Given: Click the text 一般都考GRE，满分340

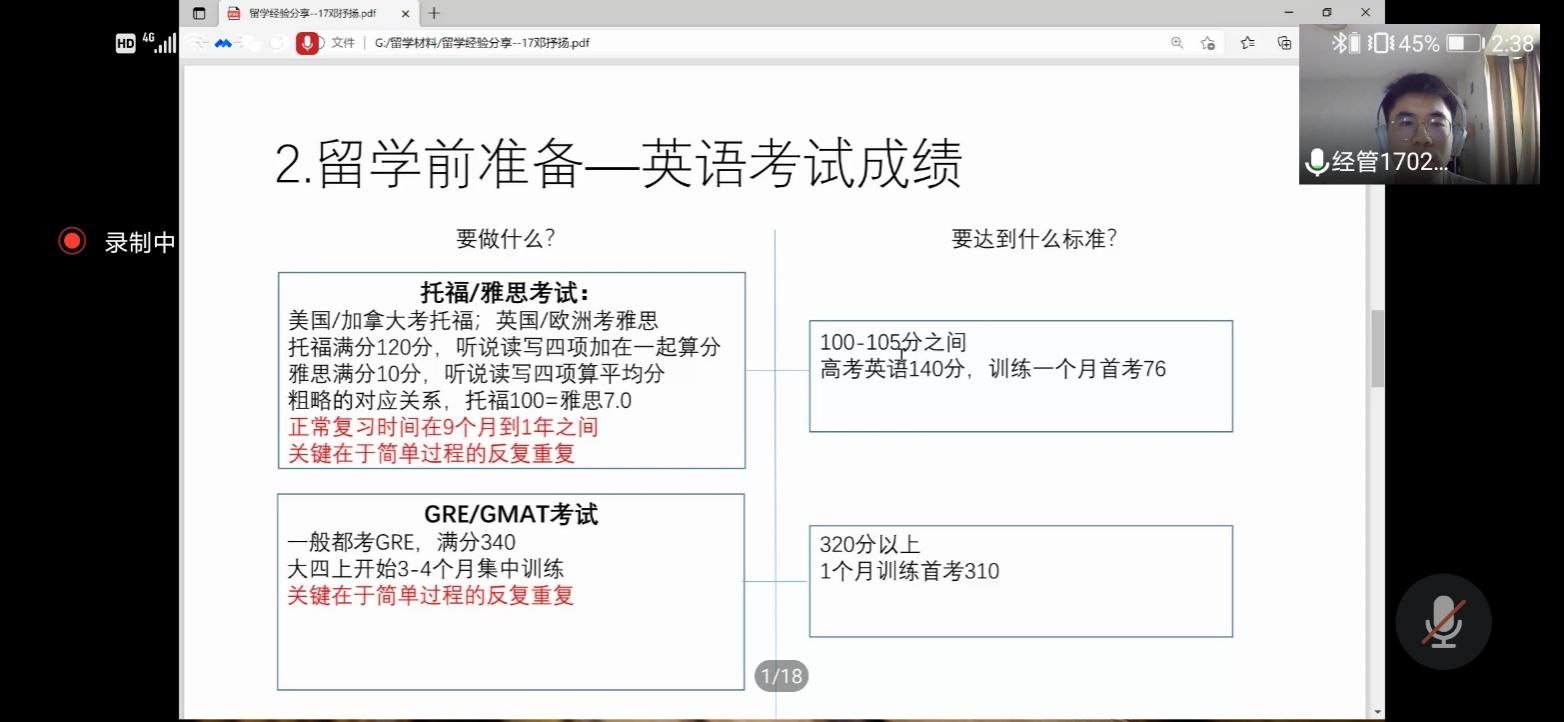Looking at the screenshot, I should pos(402,543).
